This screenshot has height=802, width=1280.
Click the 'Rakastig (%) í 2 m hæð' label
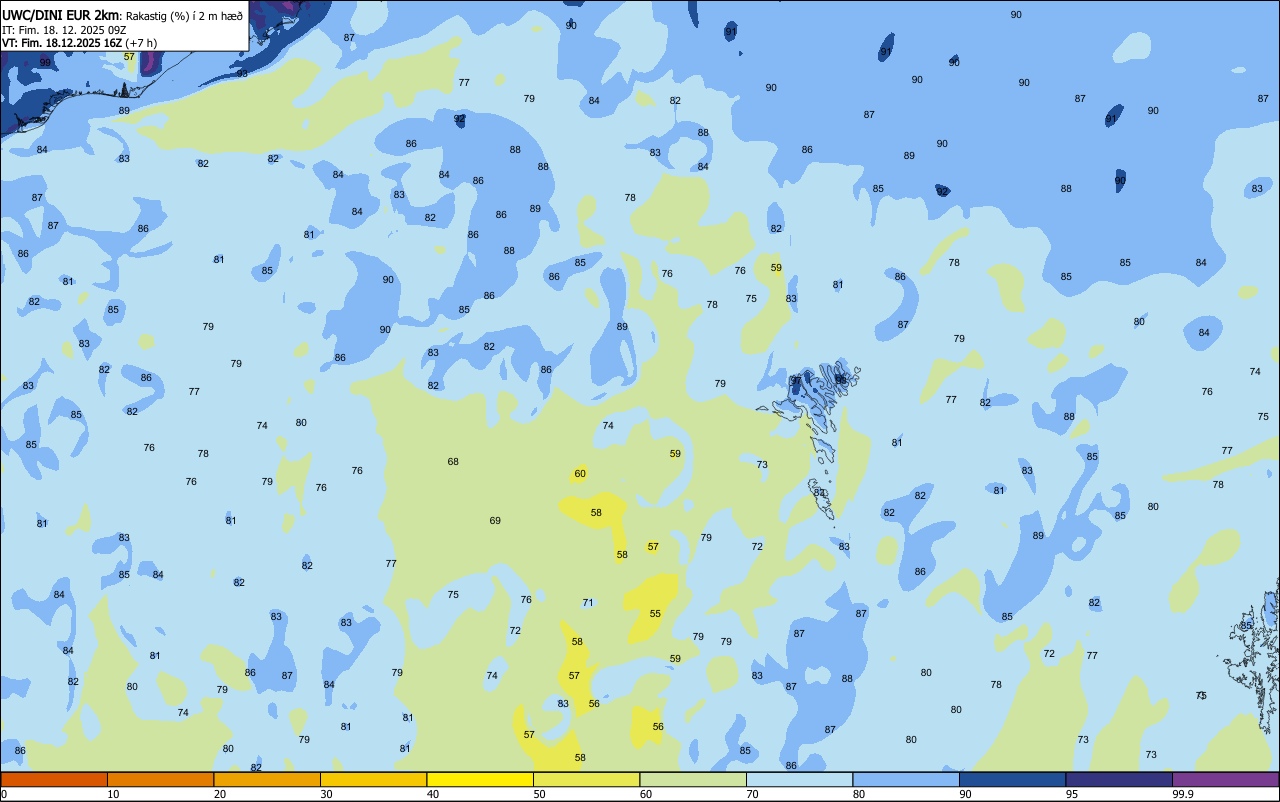[x=184, y=16]
